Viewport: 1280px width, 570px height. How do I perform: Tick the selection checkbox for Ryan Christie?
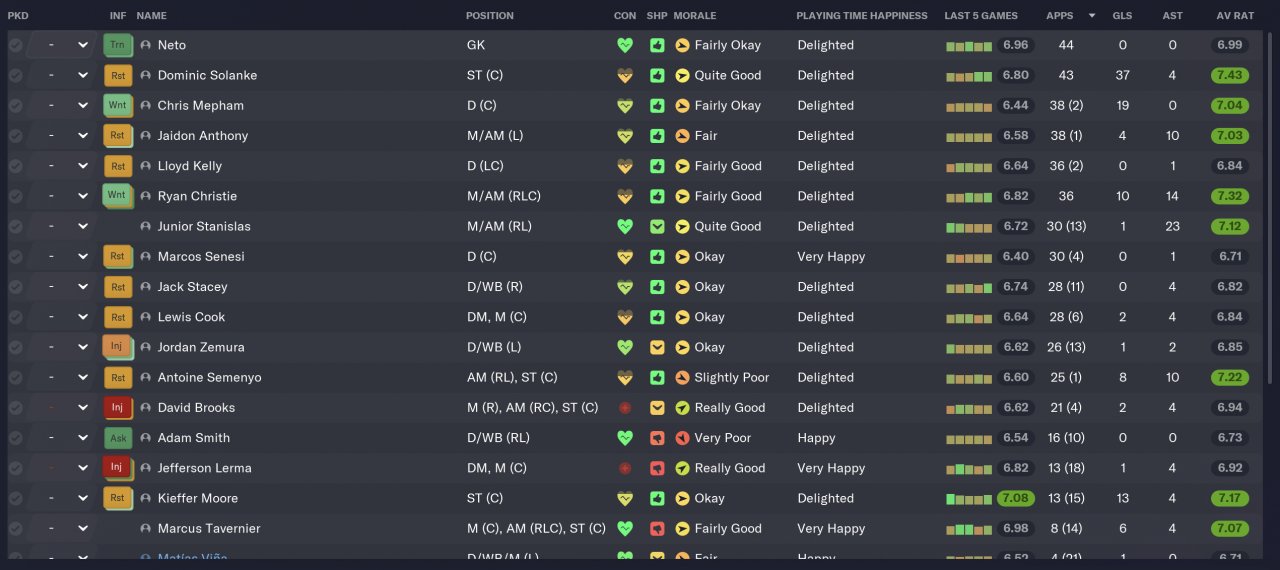[15, 196]
